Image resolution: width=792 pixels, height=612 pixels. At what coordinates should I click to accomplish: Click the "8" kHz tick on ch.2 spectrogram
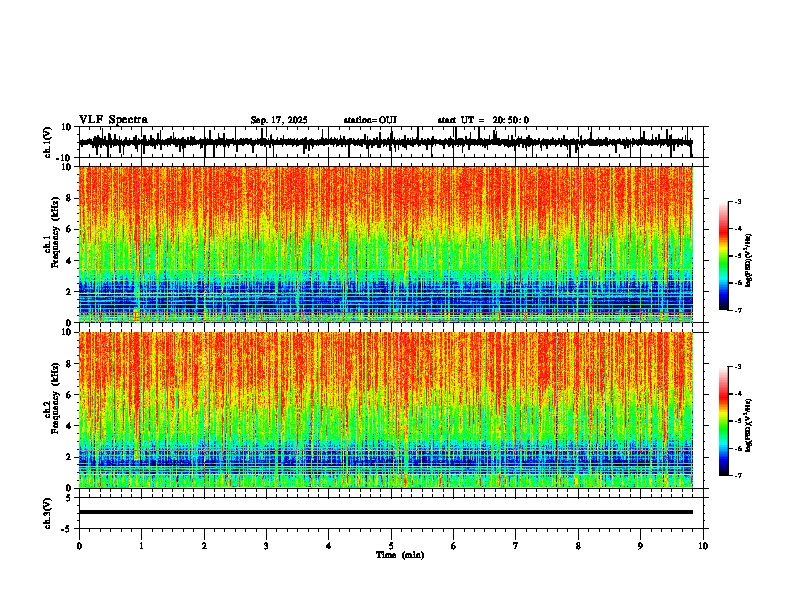pyautogui.click(x=69, y=364)
